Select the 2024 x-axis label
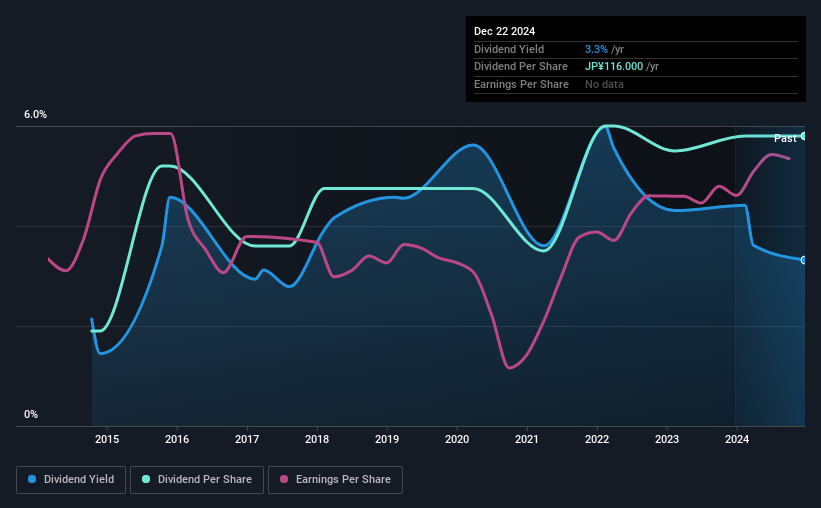The image size is (821, 508). pyautogui.click(x=737, y=439)
